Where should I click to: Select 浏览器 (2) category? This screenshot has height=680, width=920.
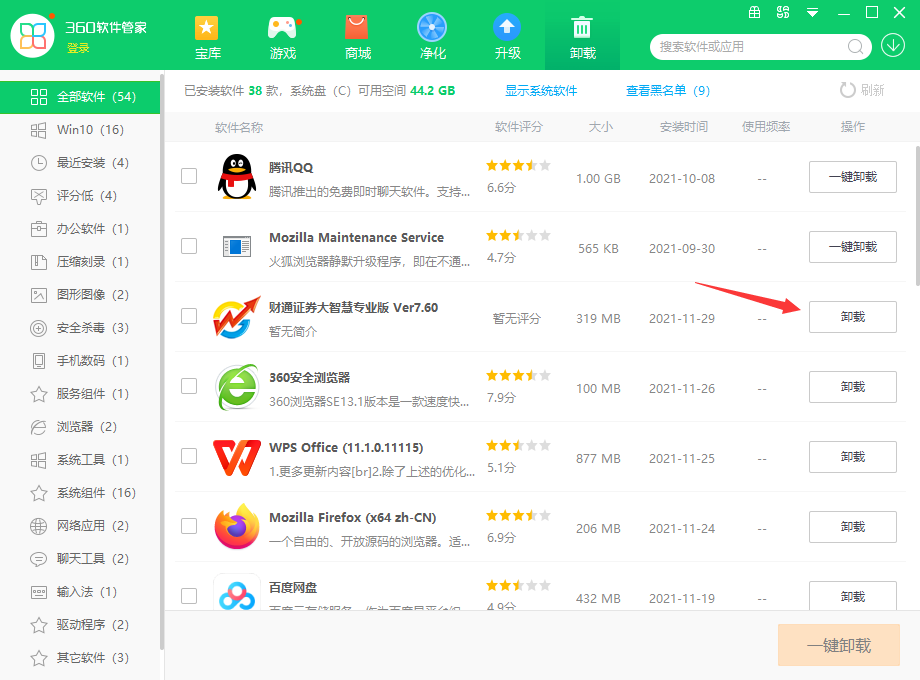pos(80,427)
